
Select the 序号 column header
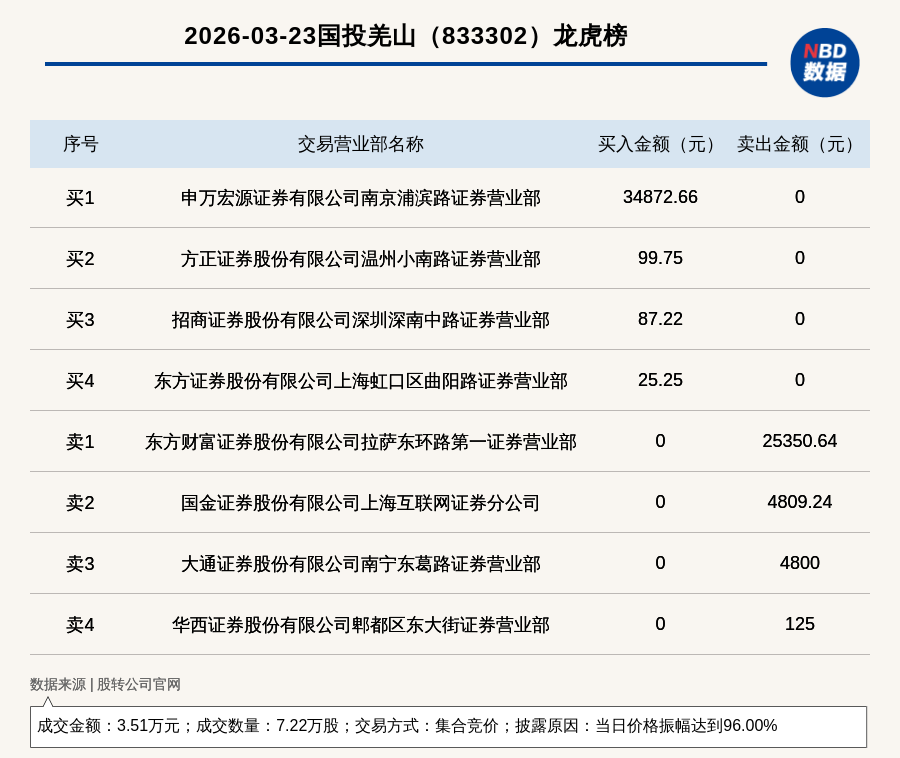80,144
